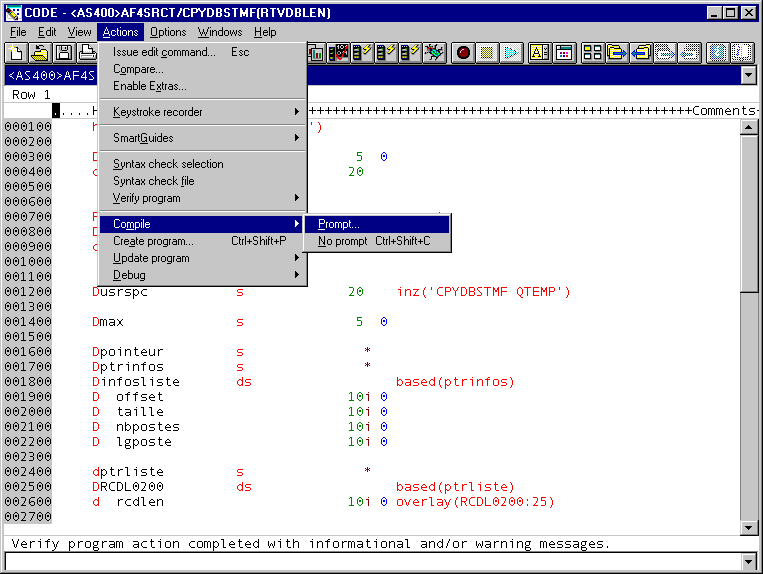Click the New file toolbar icon
Screen dimensions: 763x574
pyautogui.click(x=16, y=53)
